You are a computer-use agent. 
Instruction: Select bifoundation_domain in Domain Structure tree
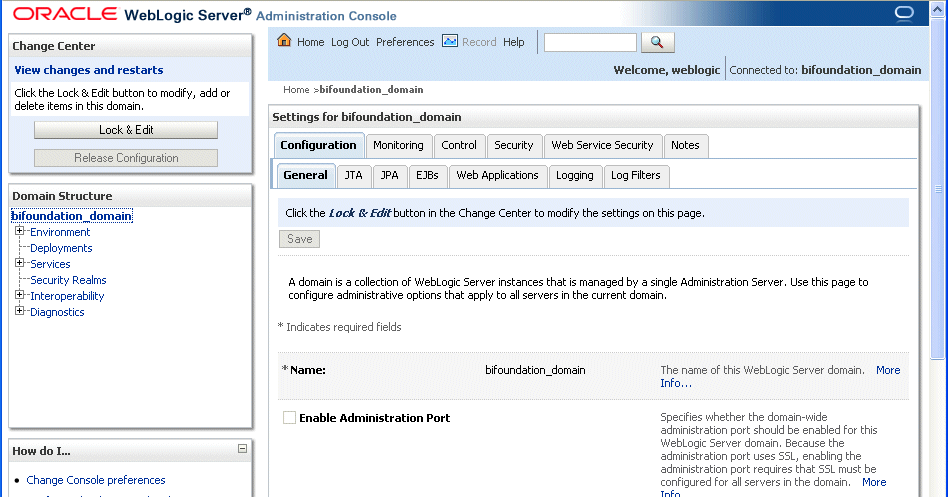(71, 216)
